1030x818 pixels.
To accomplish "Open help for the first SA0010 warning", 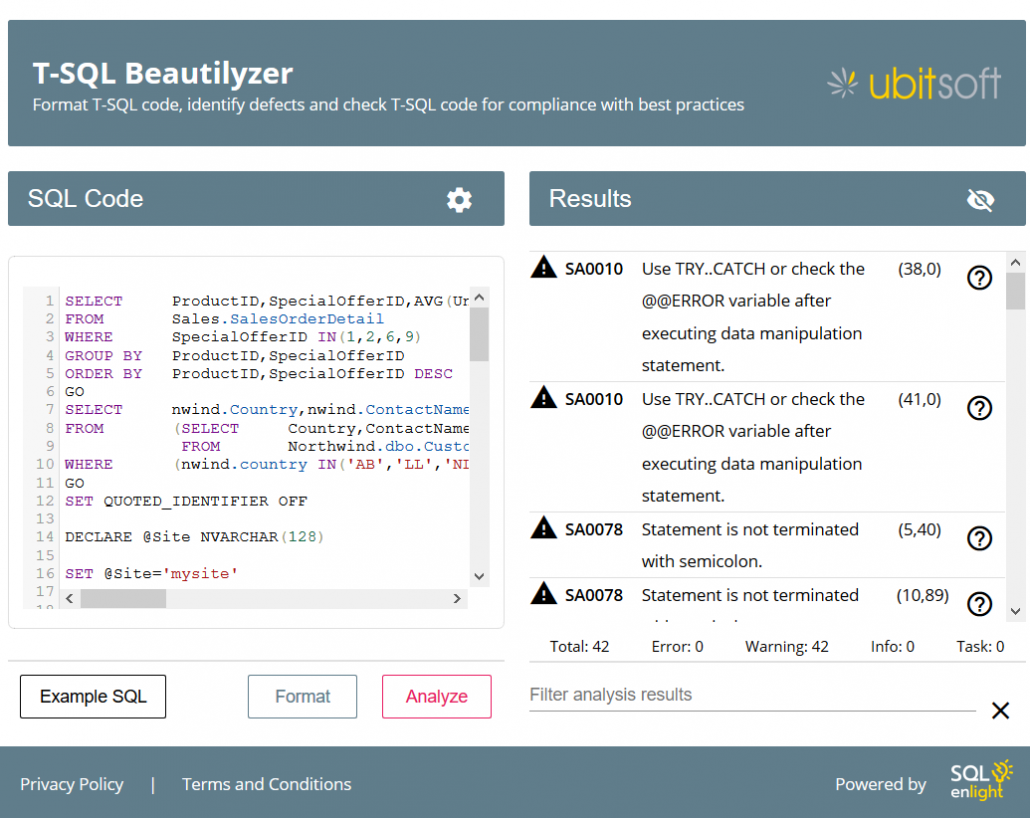I will (978, 278).
